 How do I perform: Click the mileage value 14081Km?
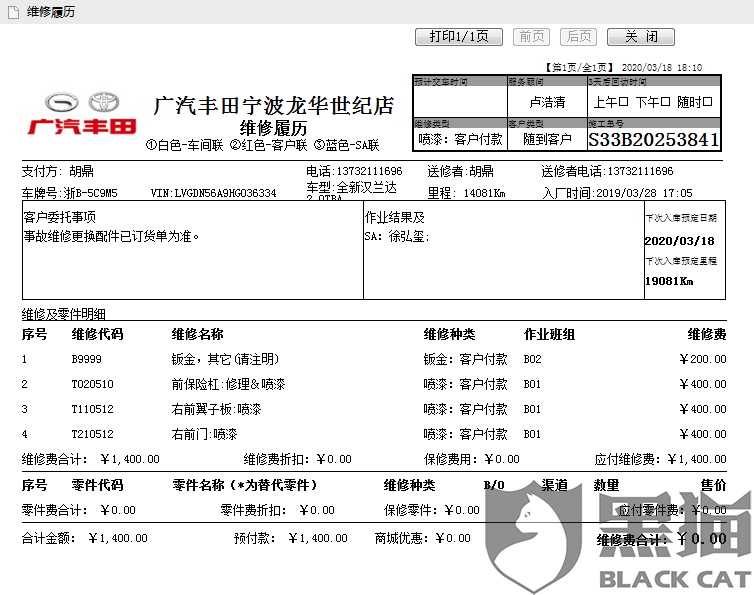coord(484,193)
